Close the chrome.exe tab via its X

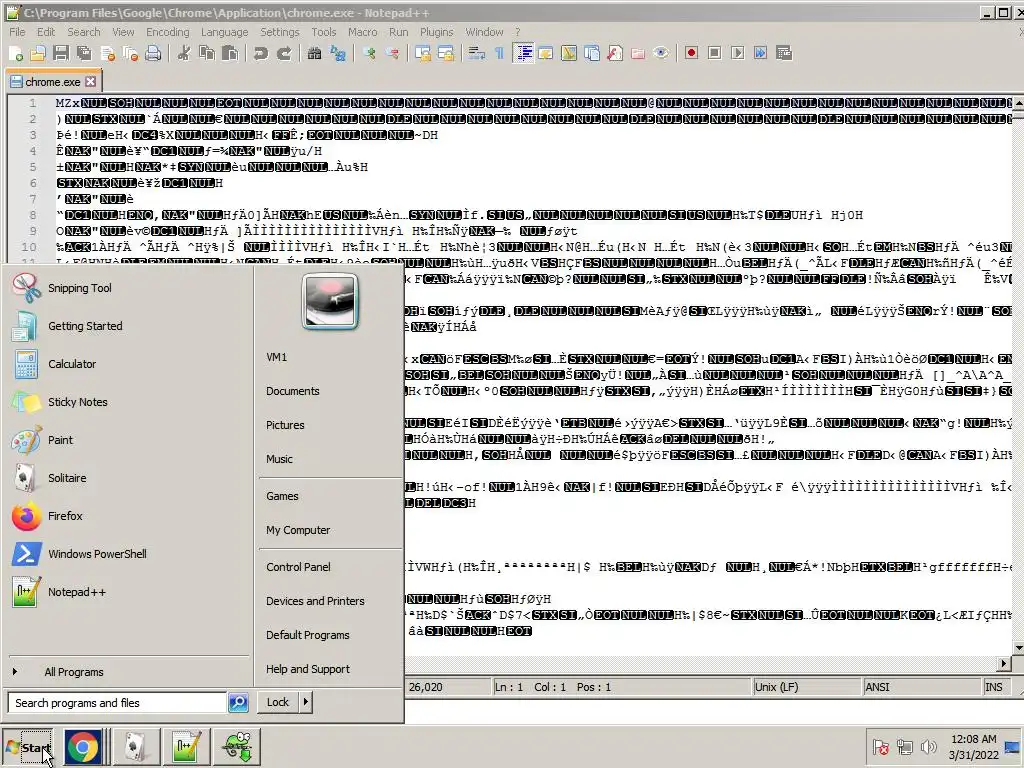coord(91,82)
